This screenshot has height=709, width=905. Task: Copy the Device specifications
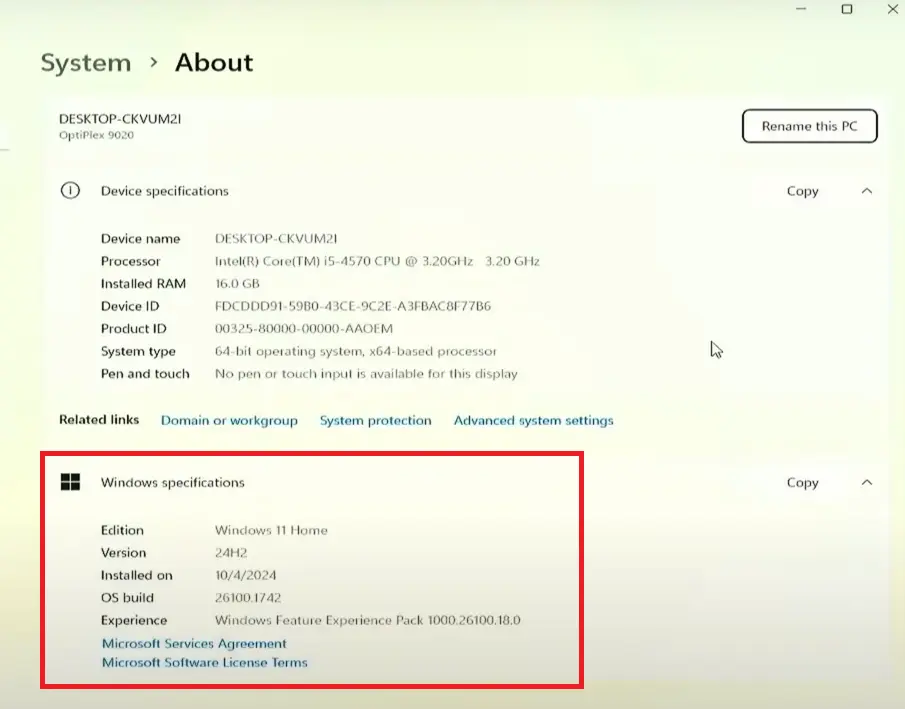point(802,191)
